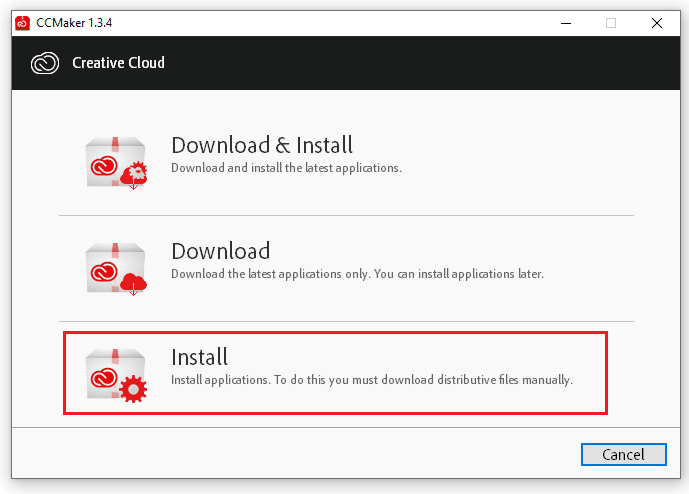Click the greyed-out maximize window button
689x494 pixels.
coord(610,22)
